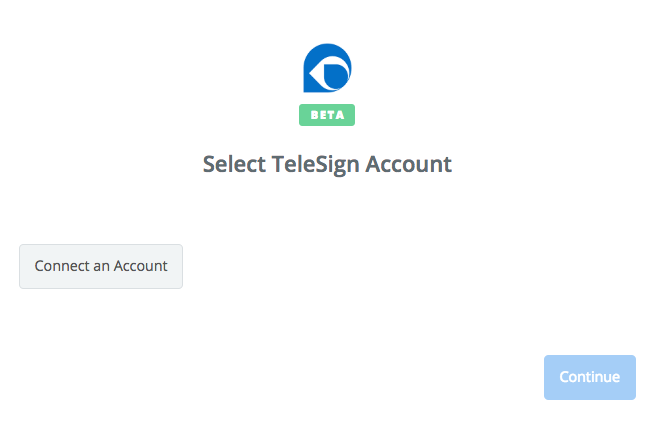
Task: Click the word Select in the title
Action: [x=233, y=164]
